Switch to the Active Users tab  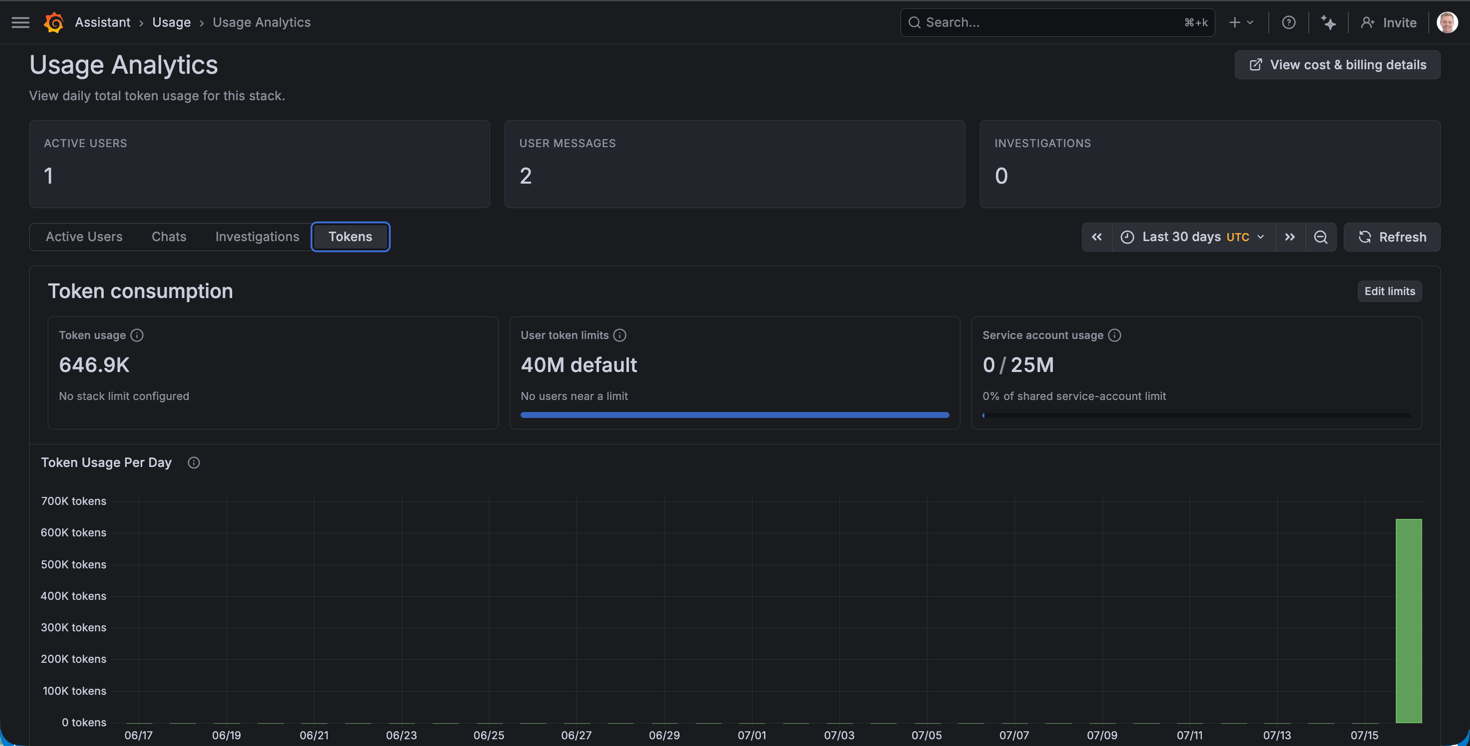84,237
